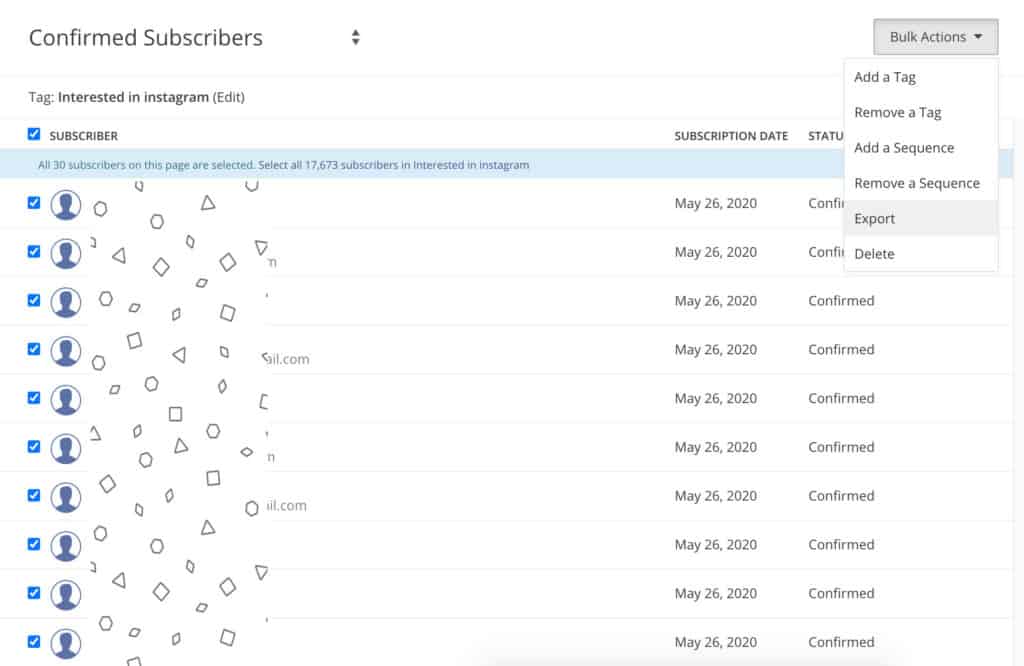Uncheck the sixth subscriber row's checkbox
1024x666 pixels.
point(34,447)
